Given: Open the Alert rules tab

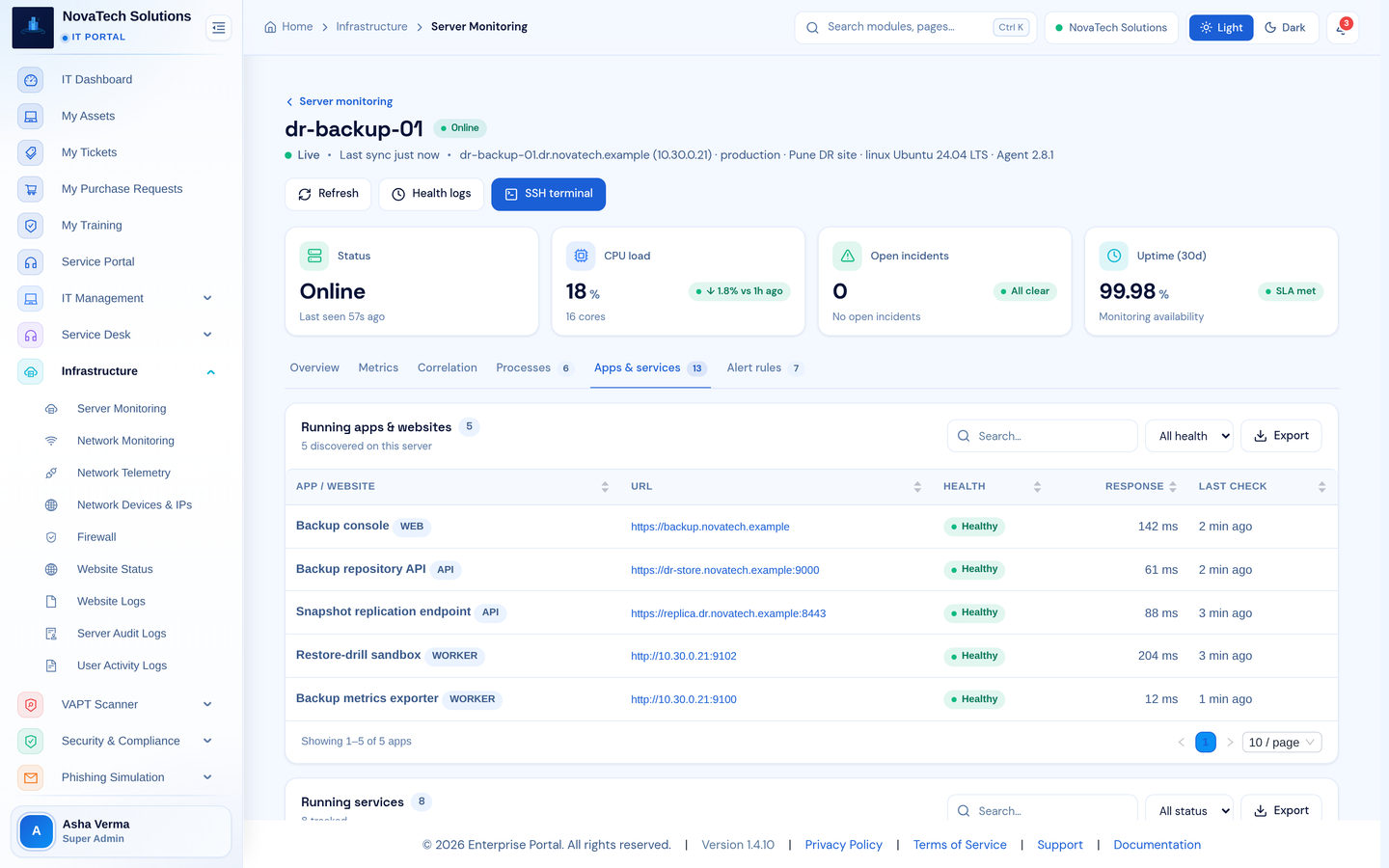Looking at the screenshot, I should 765,368.
